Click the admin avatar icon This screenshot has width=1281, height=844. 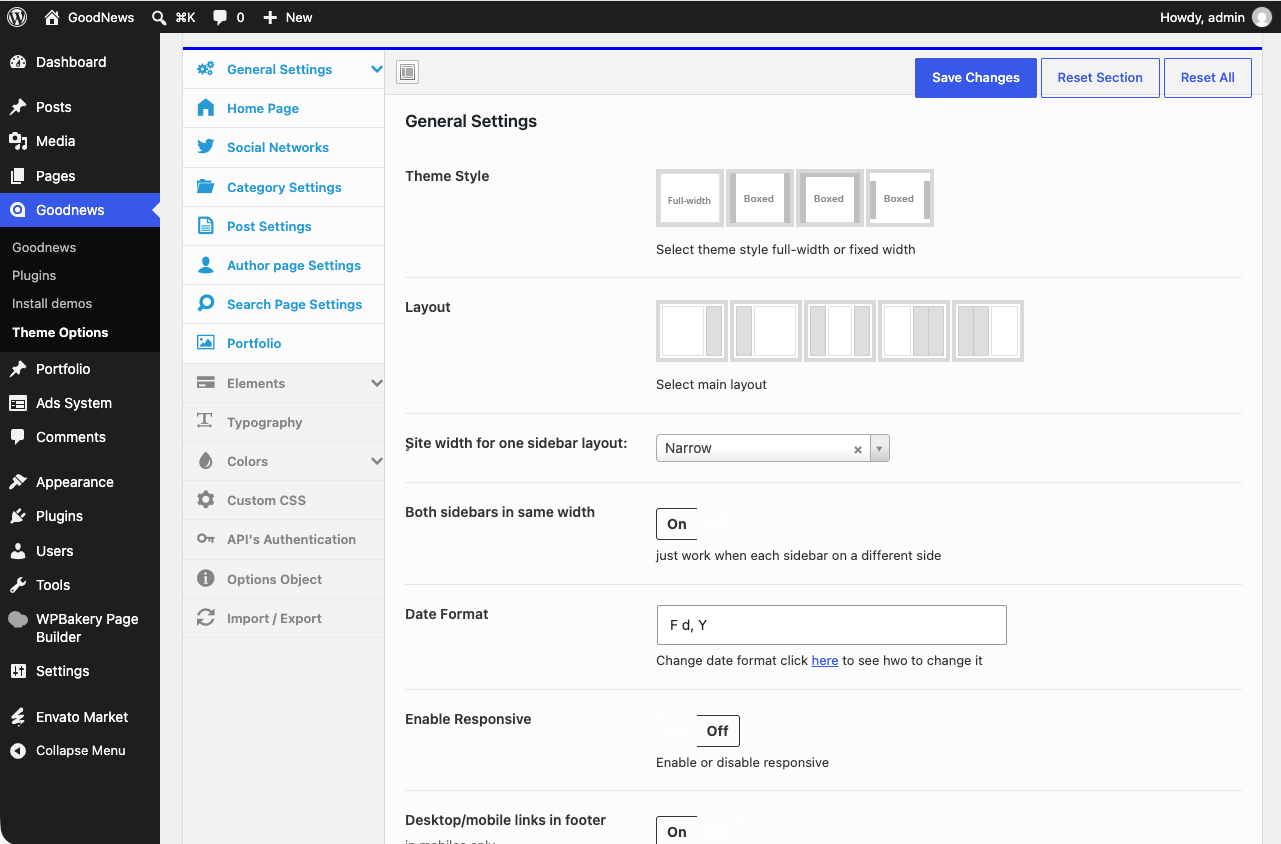[1262, 17]
